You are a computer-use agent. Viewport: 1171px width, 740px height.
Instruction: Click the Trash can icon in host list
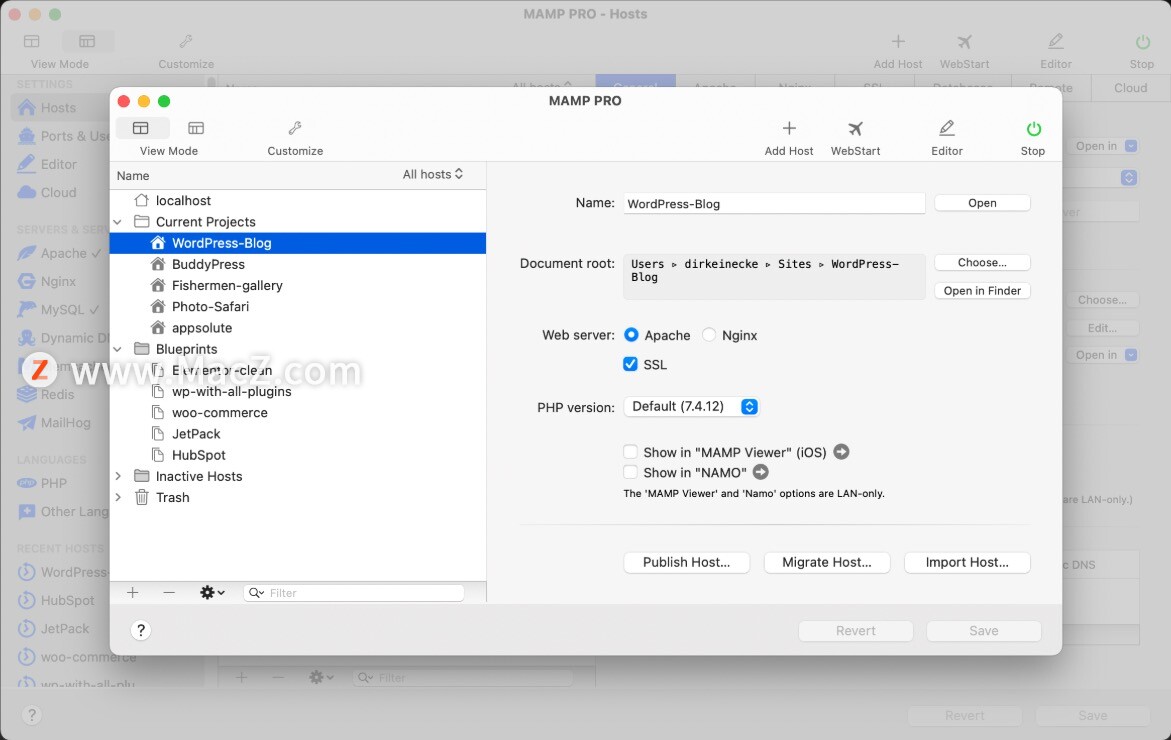141,497
